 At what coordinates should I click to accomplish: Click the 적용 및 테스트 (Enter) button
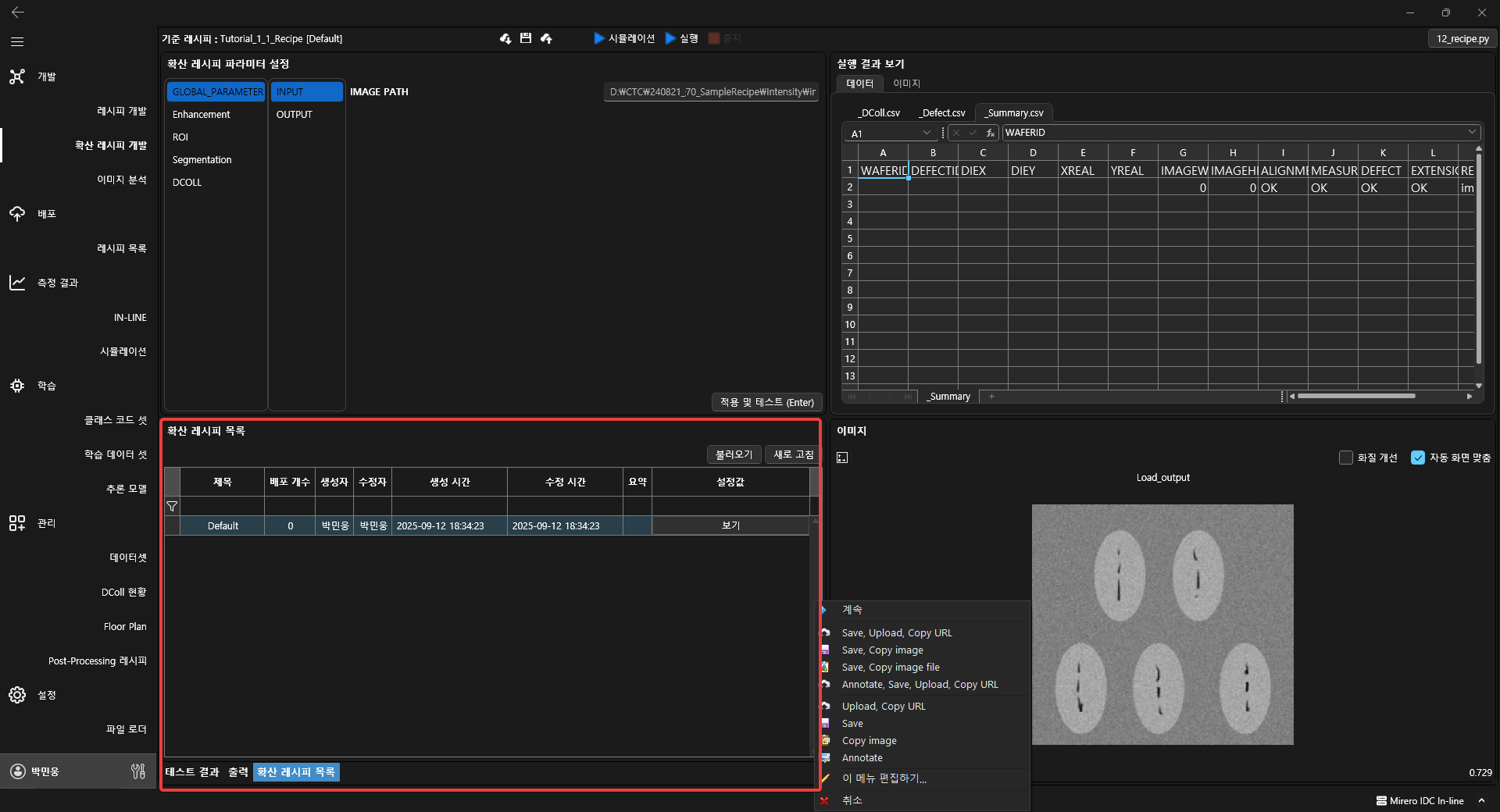(766, 402)
